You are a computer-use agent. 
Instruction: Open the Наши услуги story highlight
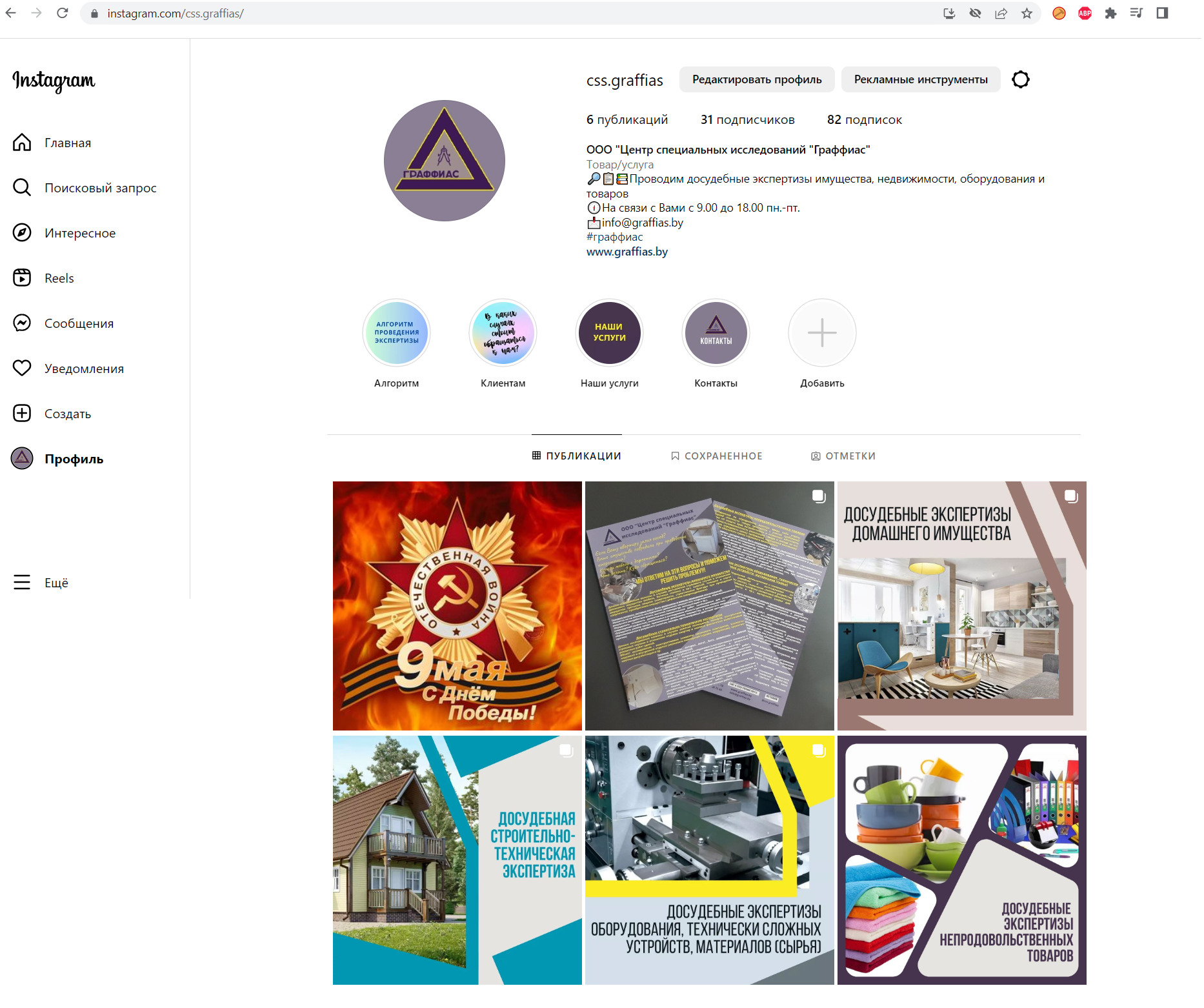(x=609, y=333)
